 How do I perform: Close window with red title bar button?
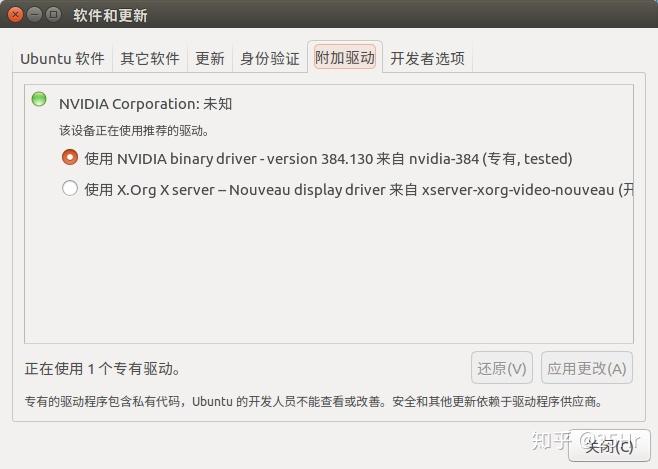16,15
